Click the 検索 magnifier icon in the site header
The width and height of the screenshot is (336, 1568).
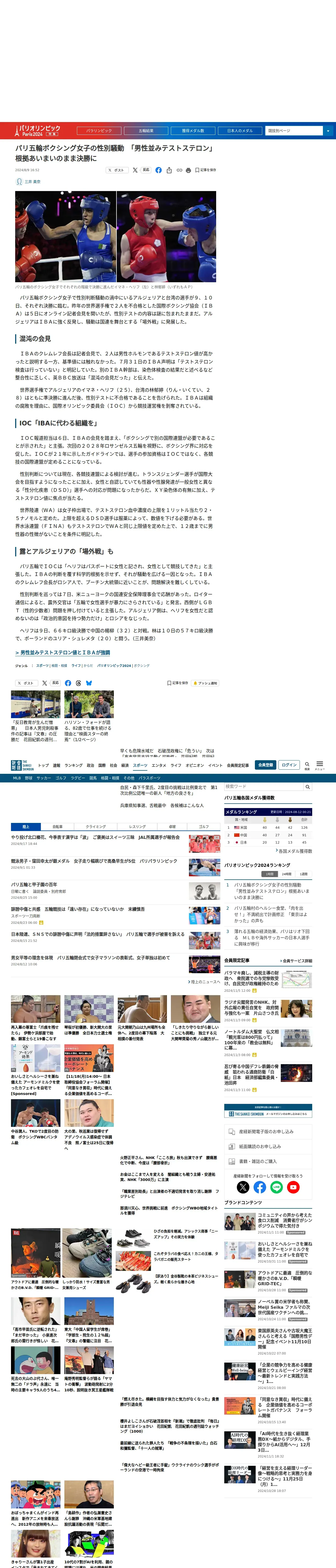pyautogui.click(x=307, y=765)
